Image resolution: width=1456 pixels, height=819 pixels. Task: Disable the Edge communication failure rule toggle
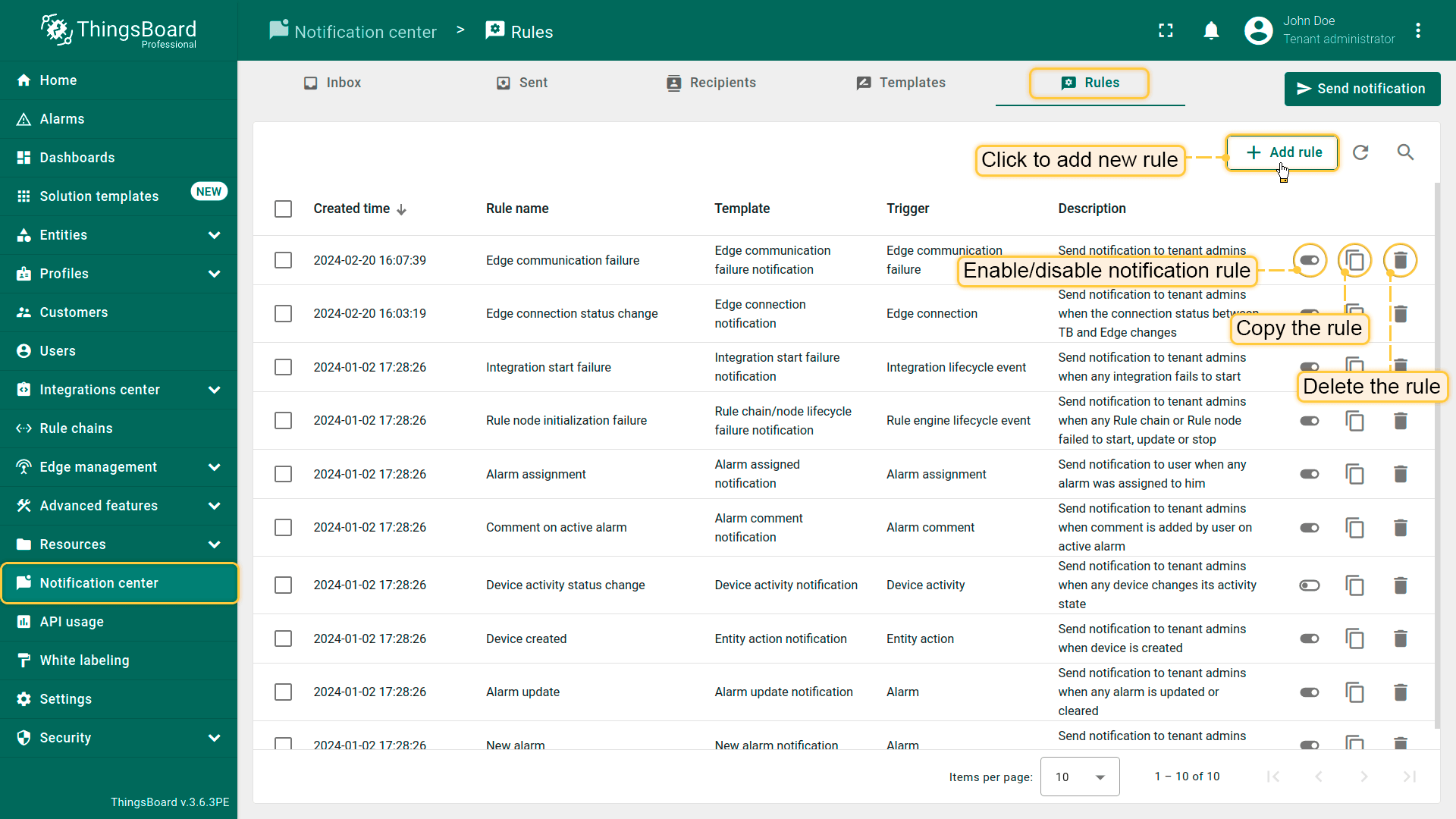click(1310, 260)
